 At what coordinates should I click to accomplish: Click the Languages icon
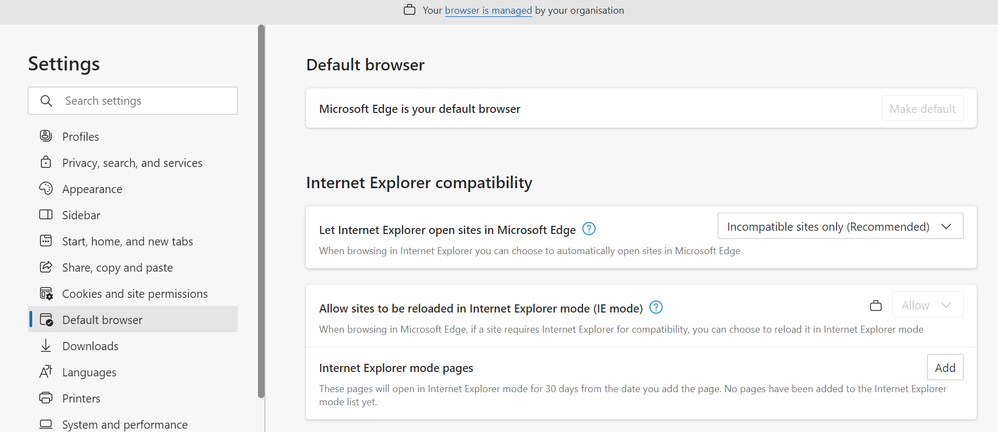[46, 372]
